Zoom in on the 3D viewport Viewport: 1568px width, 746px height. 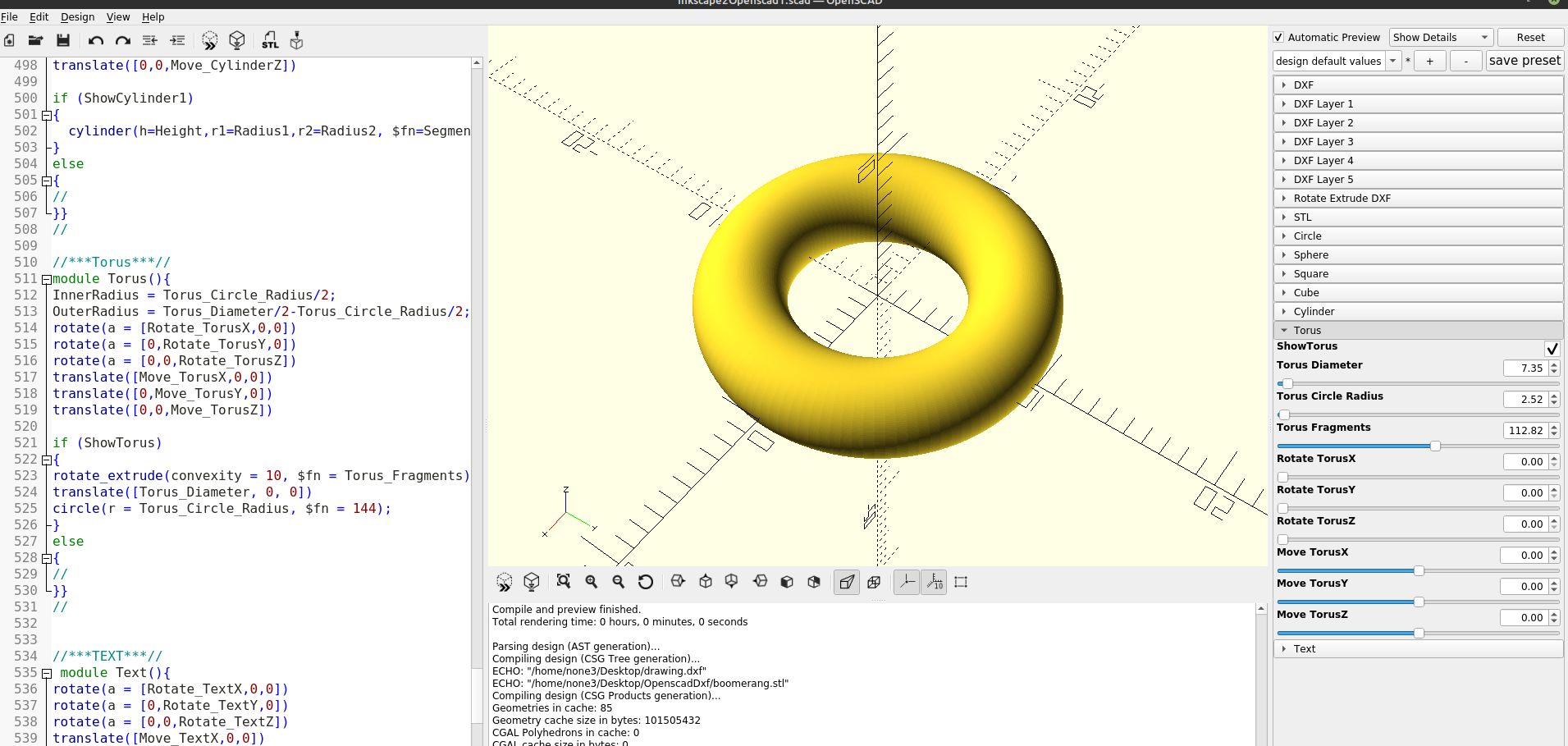click(x=592, y=581)
